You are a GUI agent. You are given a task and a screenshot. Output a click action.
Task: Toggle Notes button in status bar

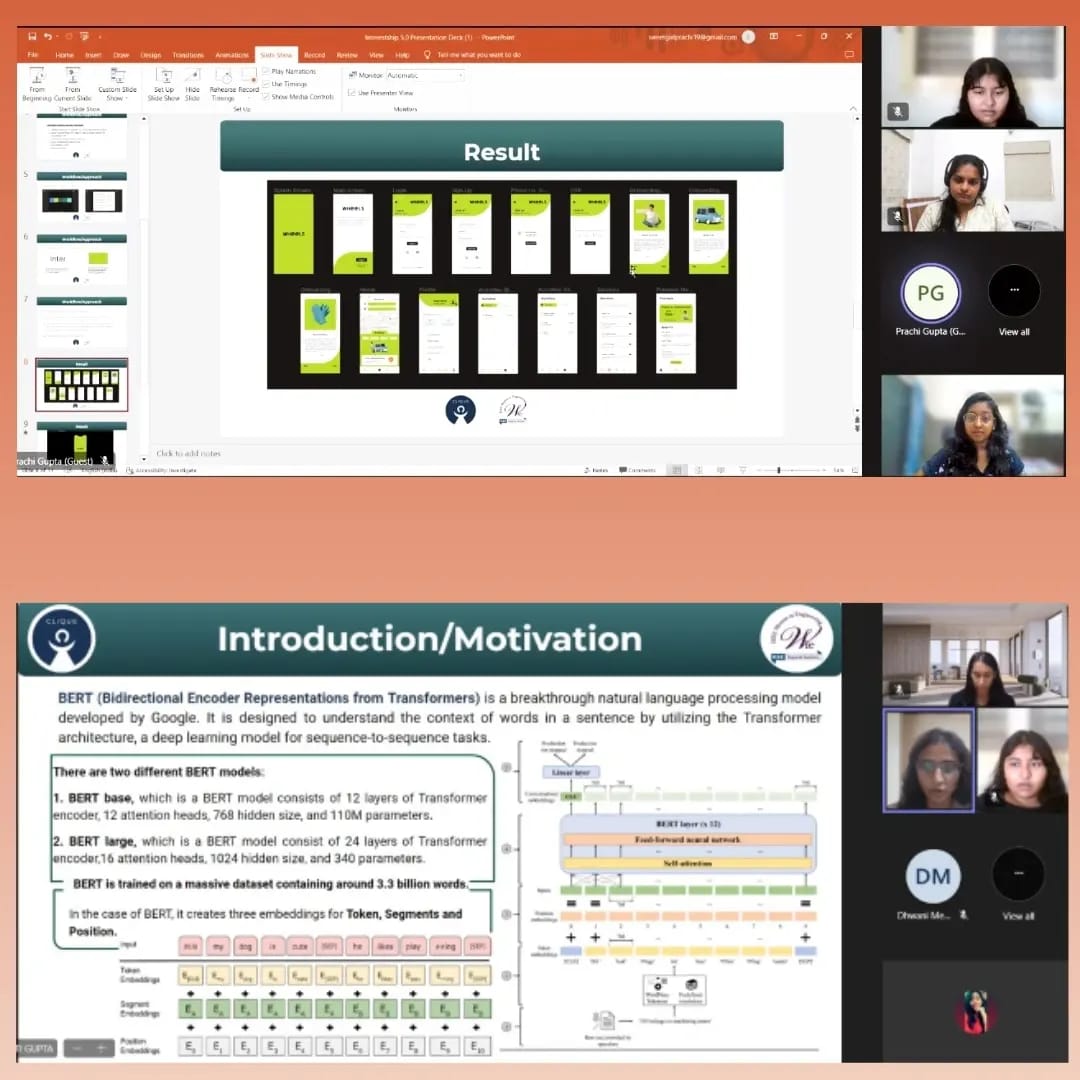[x=596, y=470]
